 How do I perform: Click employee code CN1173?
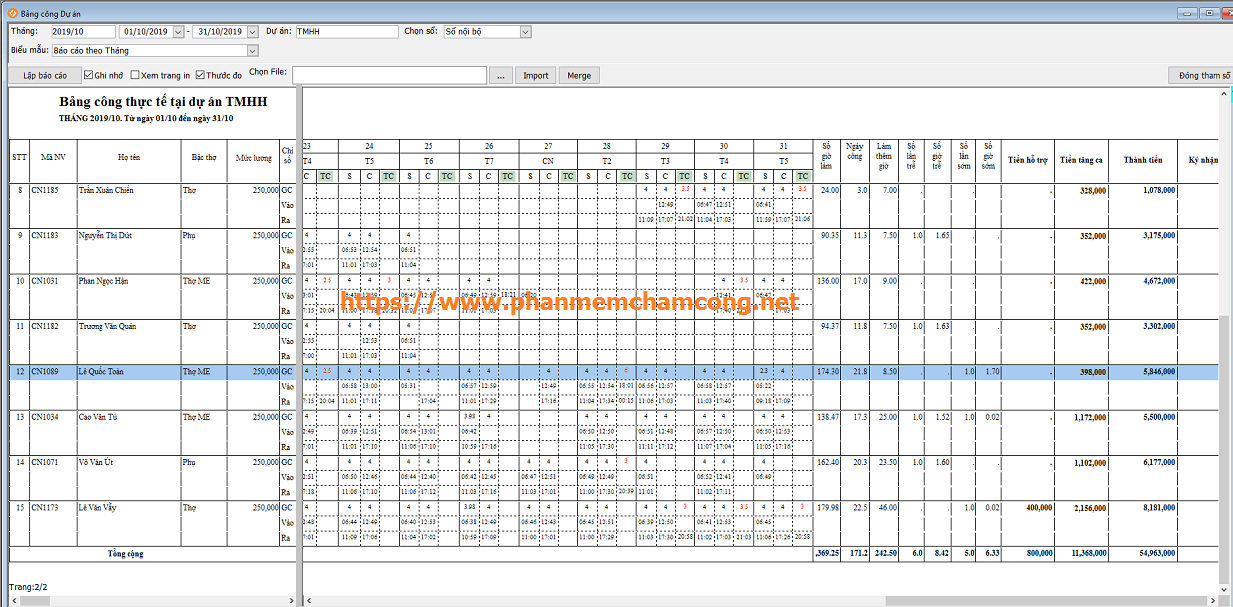[45, 508]
